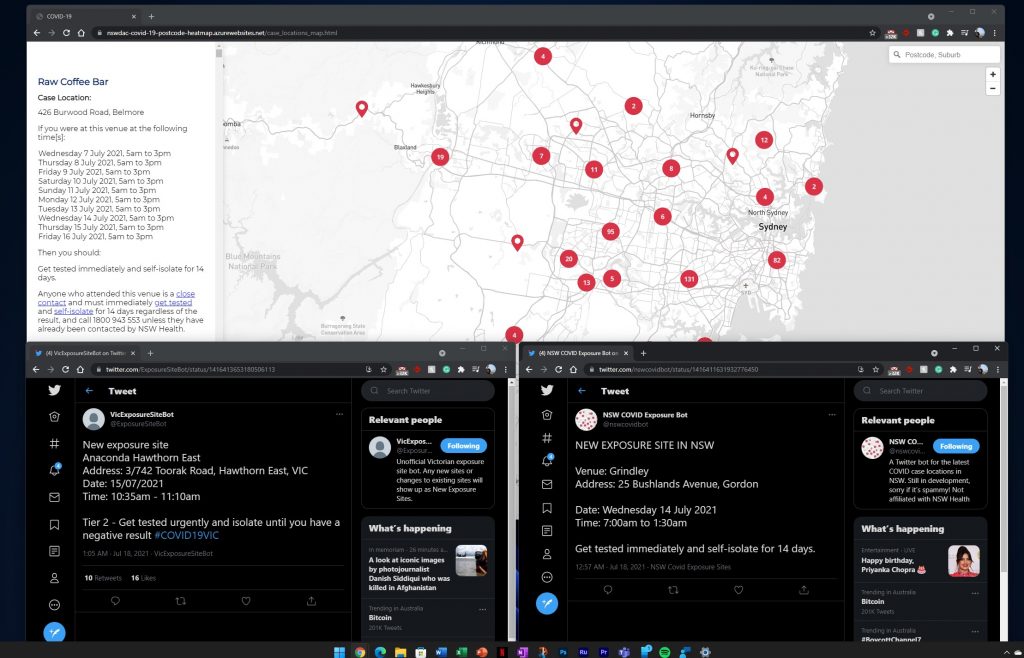Open the cluster marker showing 131 cases
This screenshot has width=1024, height=658.
coord(689,279)
